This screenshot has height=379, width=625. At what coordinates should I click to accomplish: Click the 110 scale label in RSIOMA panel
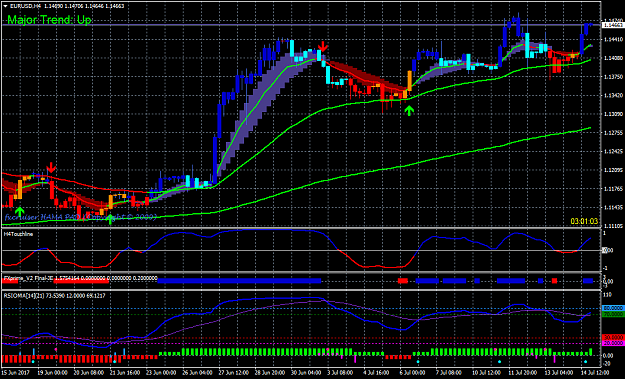pos(608,295)
